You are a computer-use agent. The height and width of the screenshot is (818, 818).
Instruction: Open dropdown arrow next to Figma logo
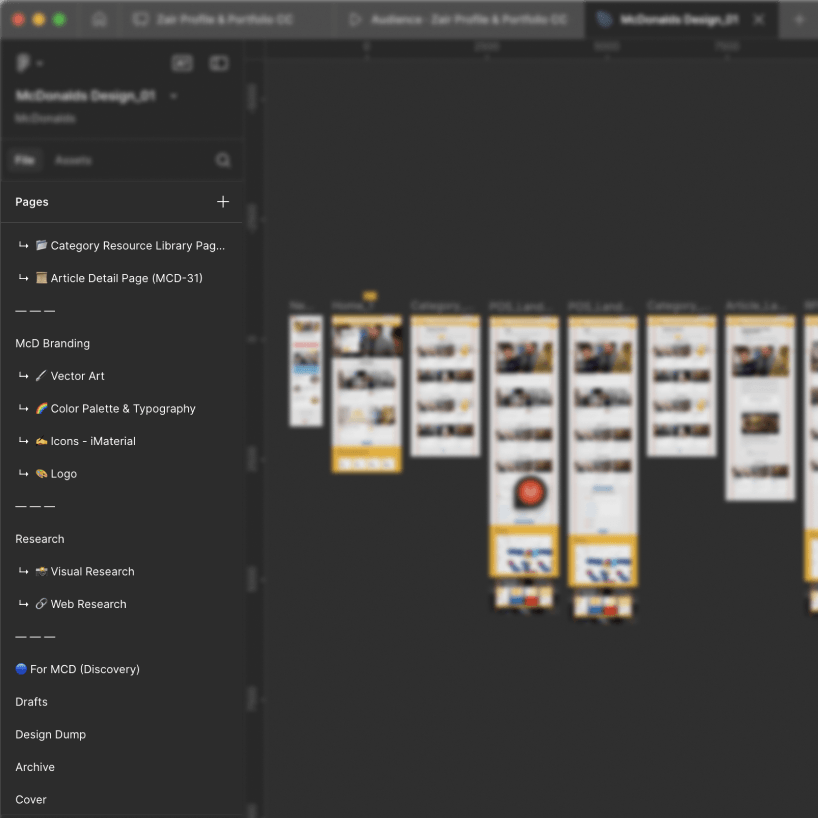click(x=40, y=64)
